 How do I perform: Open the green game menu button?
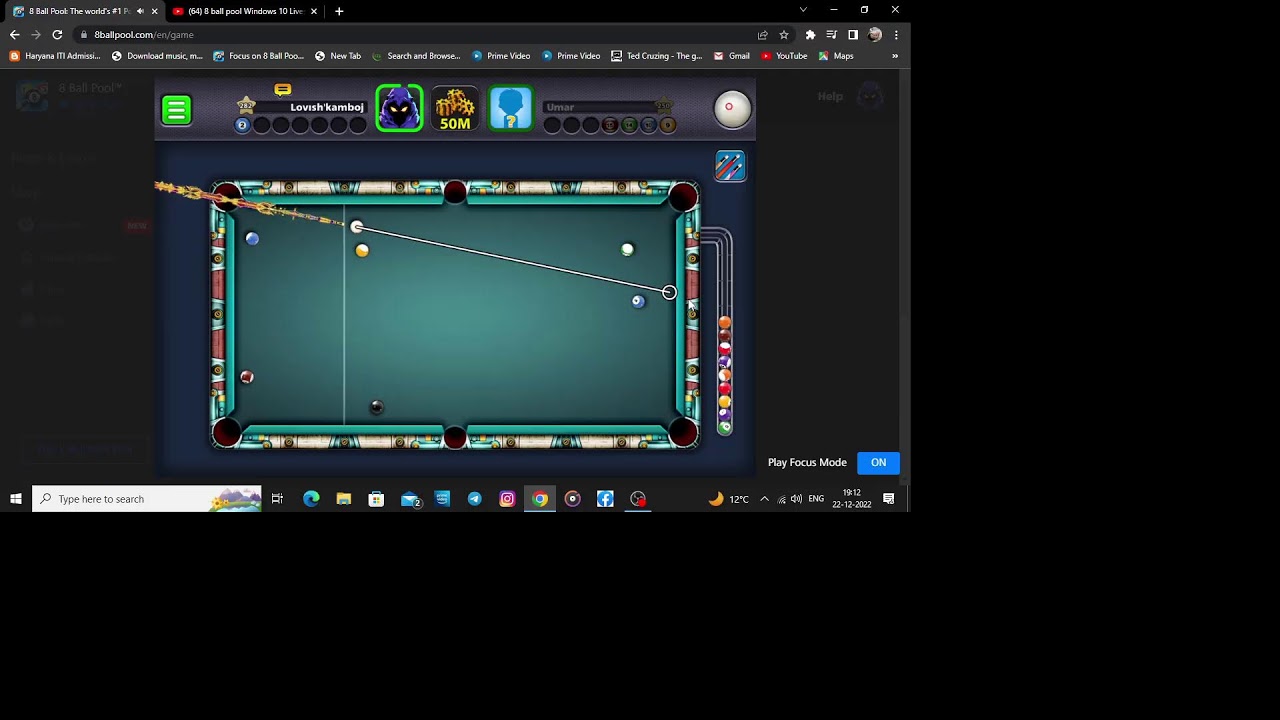pyautogui.click(x=176, y=110)
